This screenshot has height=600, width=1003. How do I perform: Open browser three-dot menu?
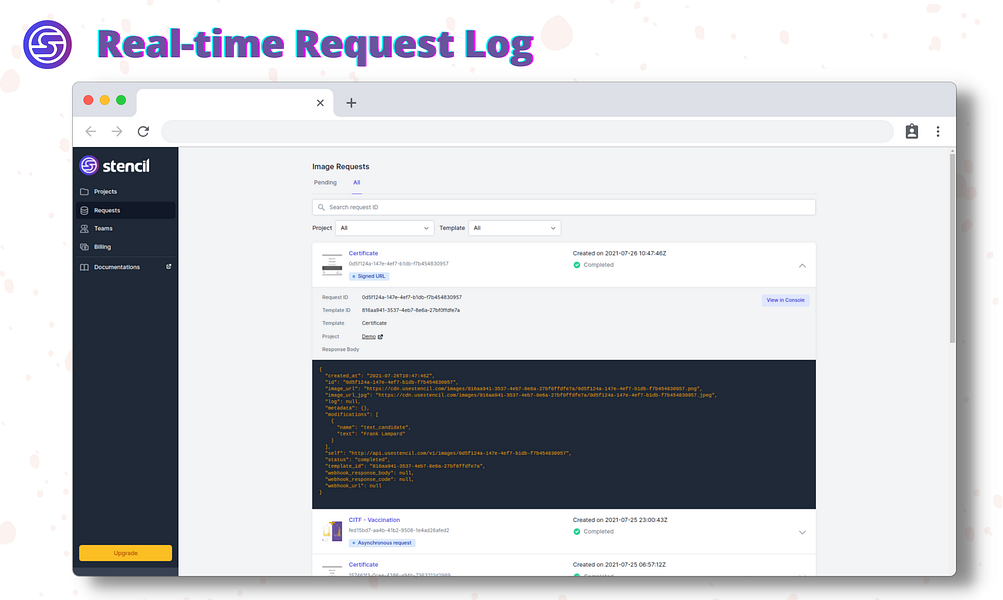pos(938,131)
